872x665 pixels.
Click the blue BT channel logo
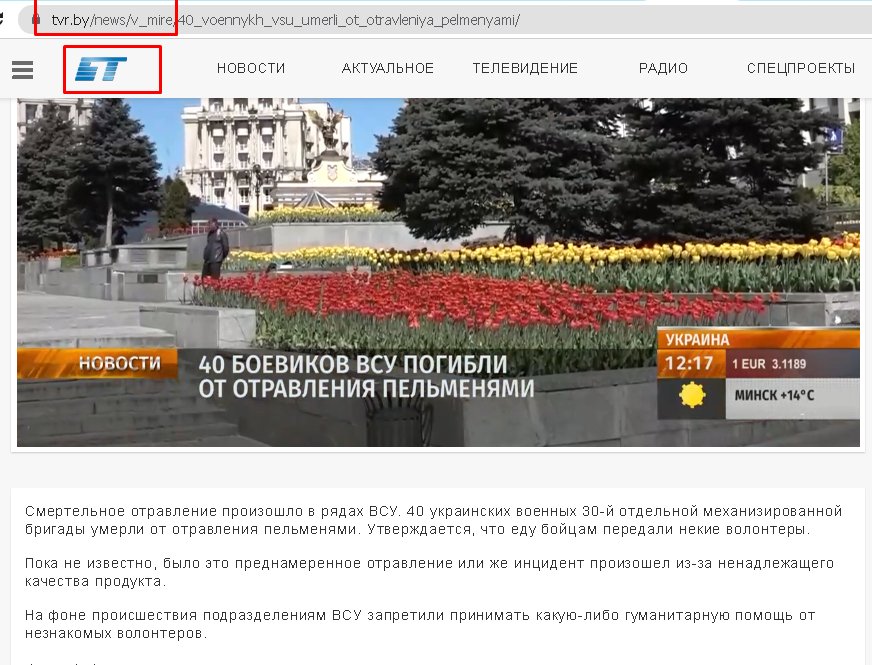pos(101,69)
